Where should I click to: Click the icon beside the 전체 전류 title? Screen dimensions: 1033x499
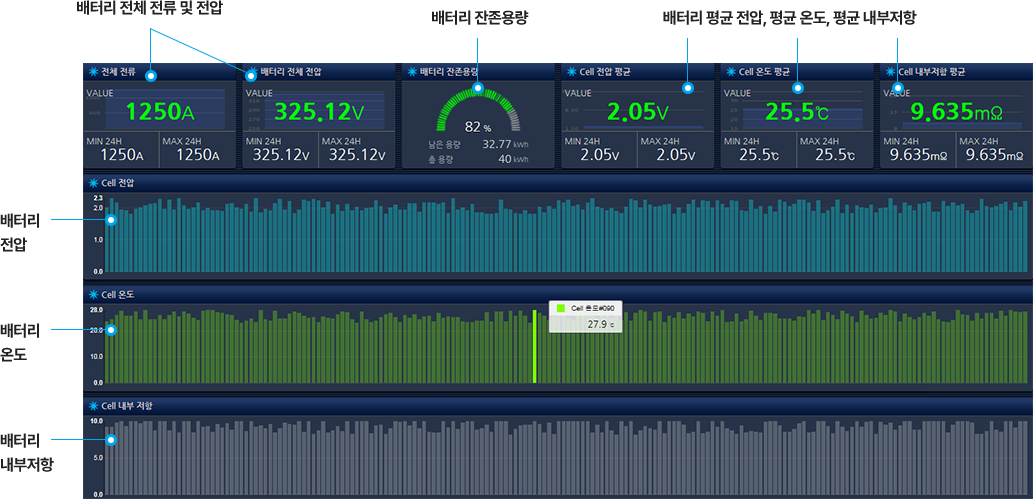click(x=93, y=72)
